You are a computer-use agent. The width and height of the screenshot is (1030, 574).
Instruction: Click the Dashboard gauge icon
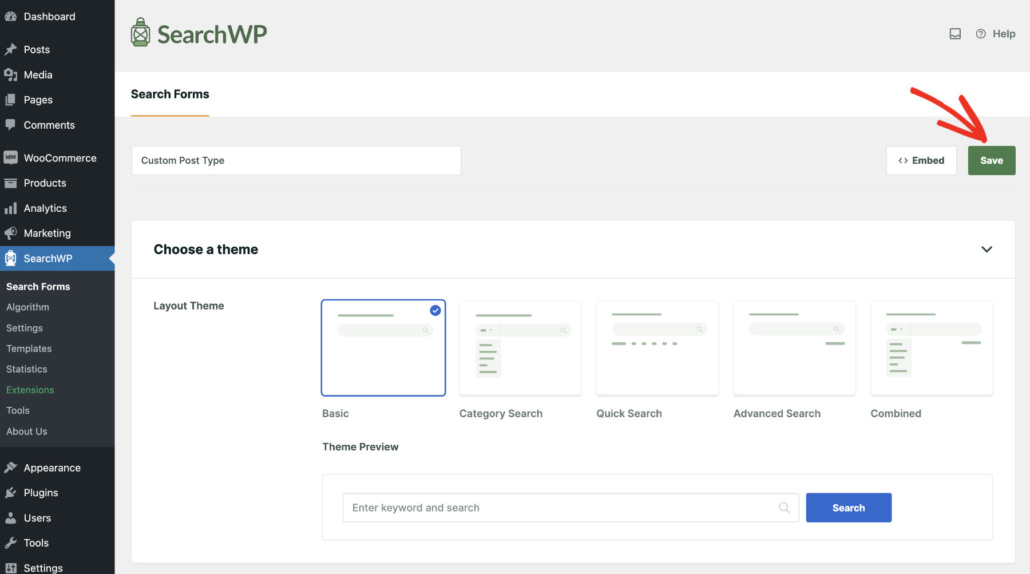pyautogui.click(x=11, y=16)
